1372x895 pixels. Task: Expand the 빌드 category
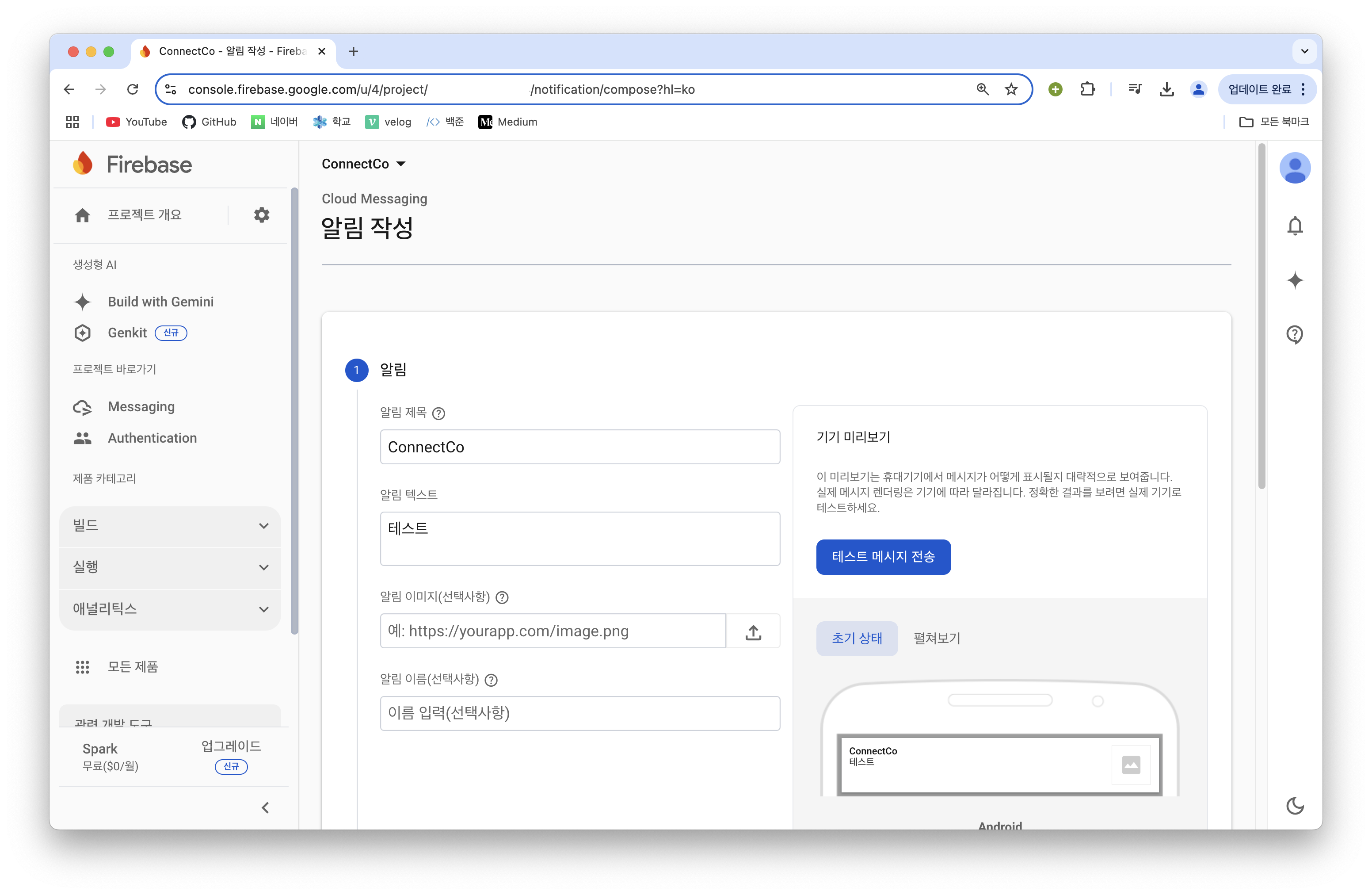(x=170, y=526)
